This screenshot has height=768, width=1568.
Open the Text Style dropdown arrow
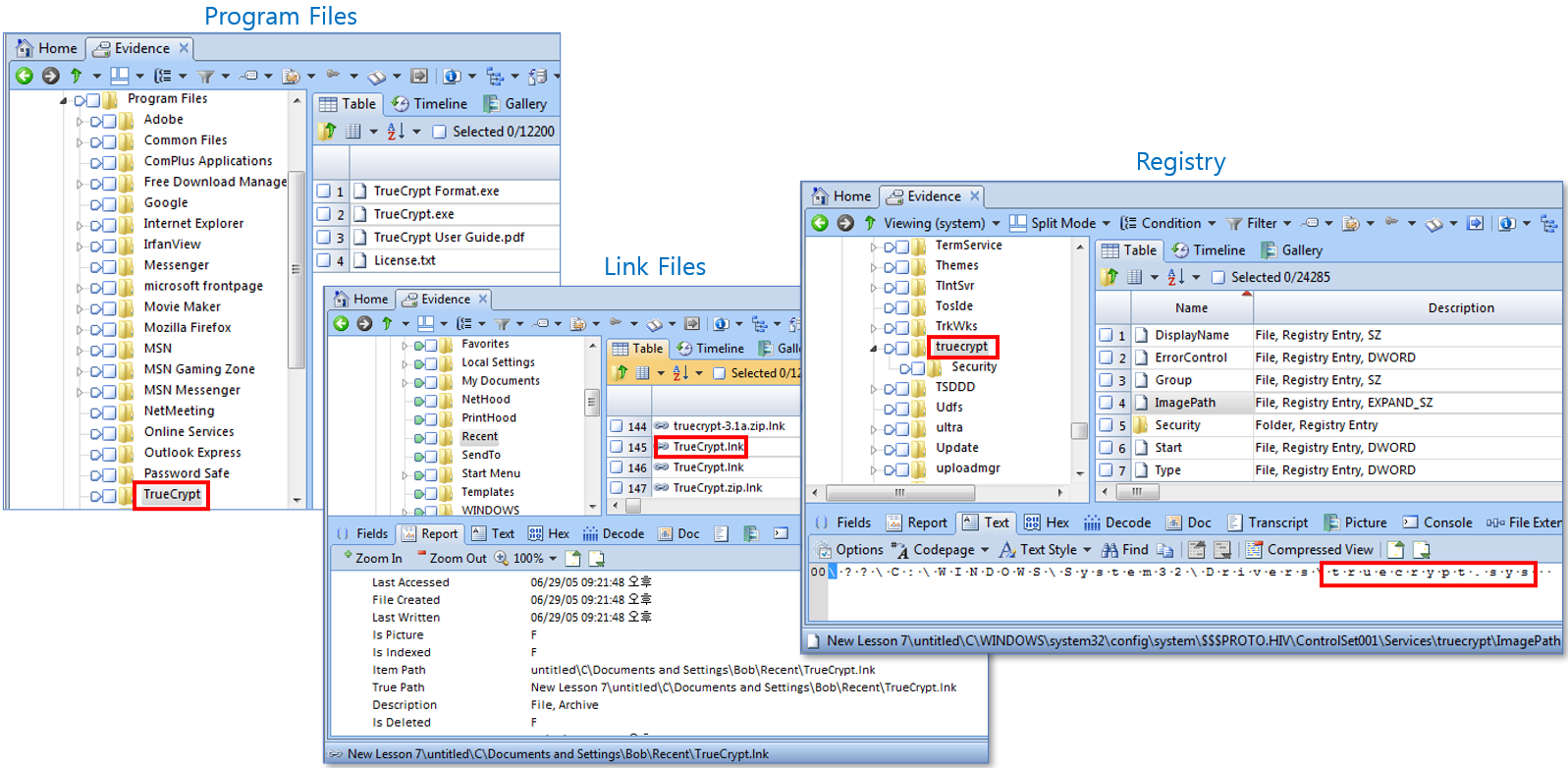click(x=1087, y=550)
